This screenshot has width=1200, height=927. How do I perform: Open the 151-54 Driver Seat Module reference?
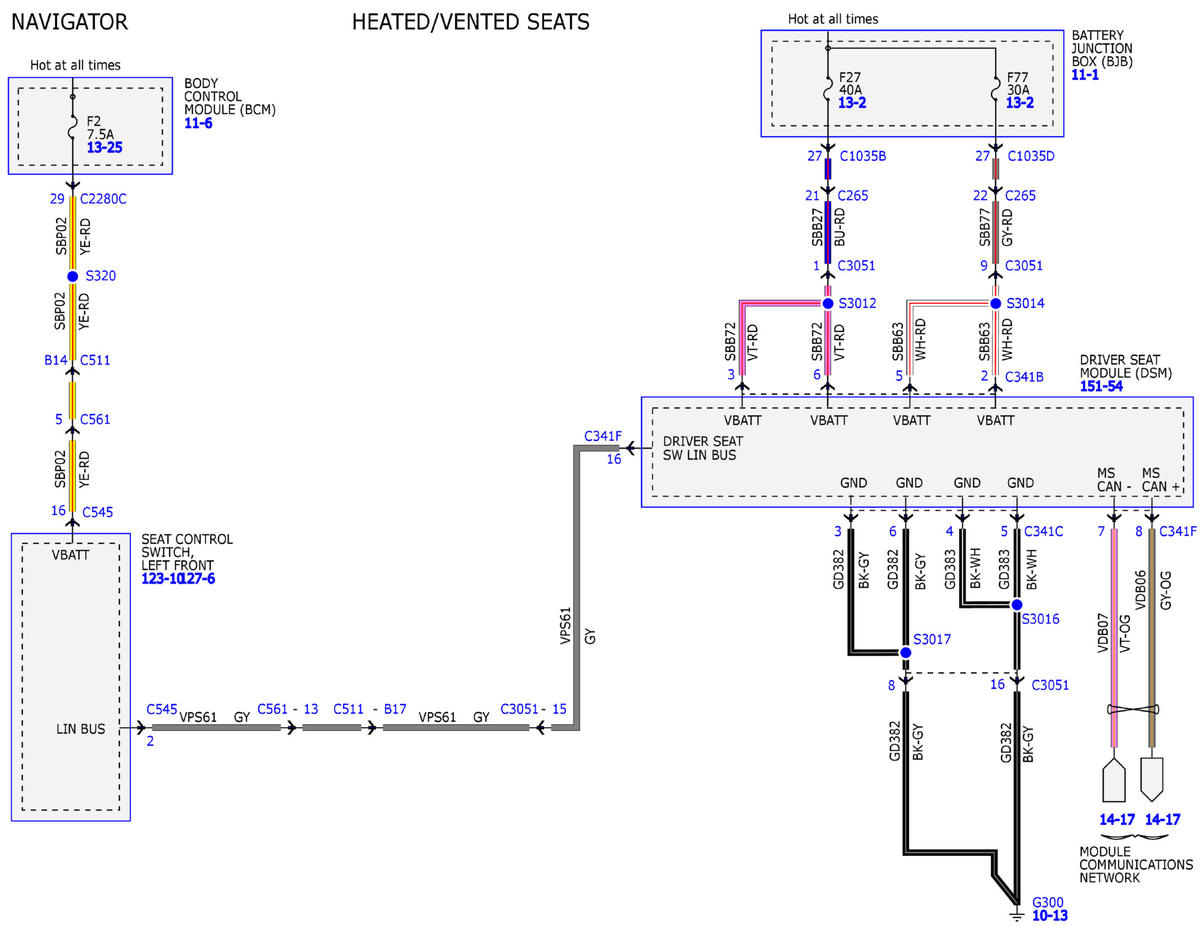(1103, 385)
